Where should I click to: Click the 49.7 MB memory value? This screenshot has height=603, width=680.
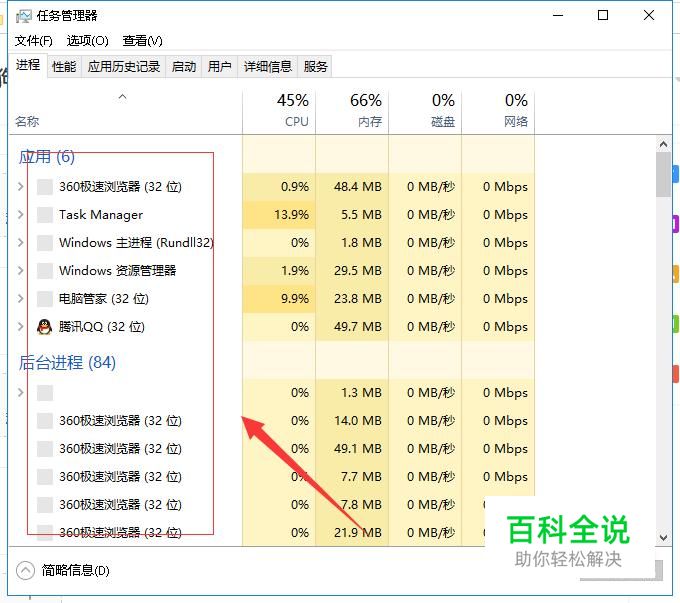point(358,327)
